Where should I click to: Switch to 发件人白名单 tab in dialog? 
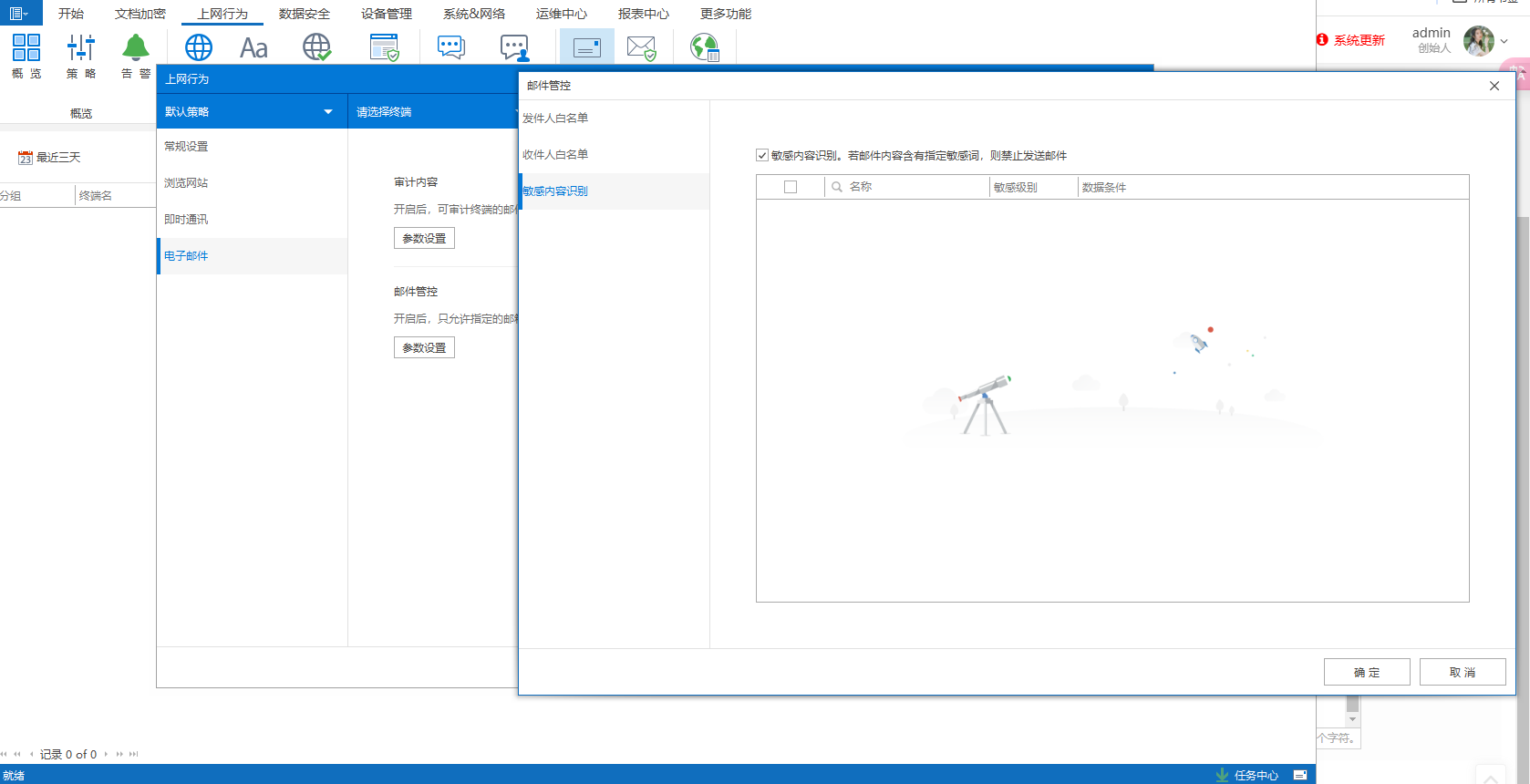pyautogui.click(x=615, y=119)
